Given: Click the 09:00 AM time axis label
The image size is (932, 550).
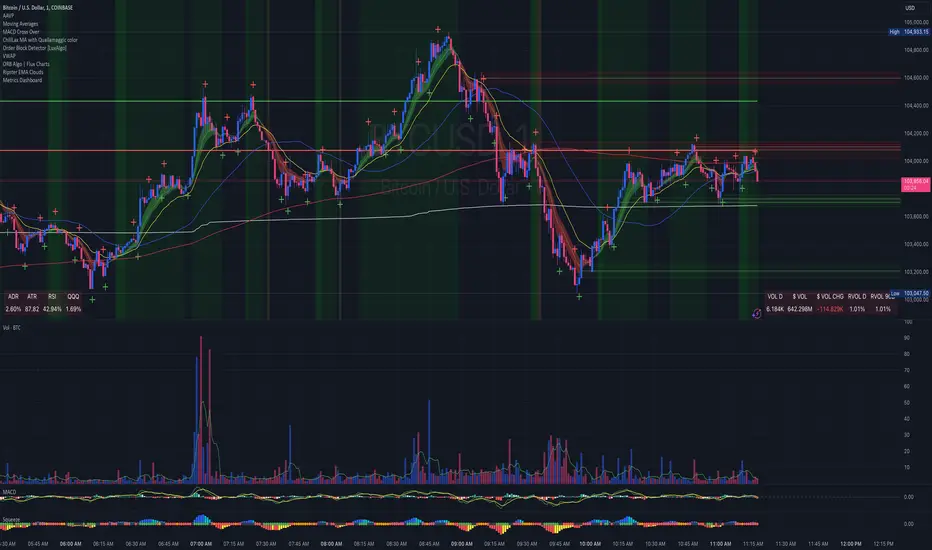Looking at the screenshot, I should click(461, 543).
